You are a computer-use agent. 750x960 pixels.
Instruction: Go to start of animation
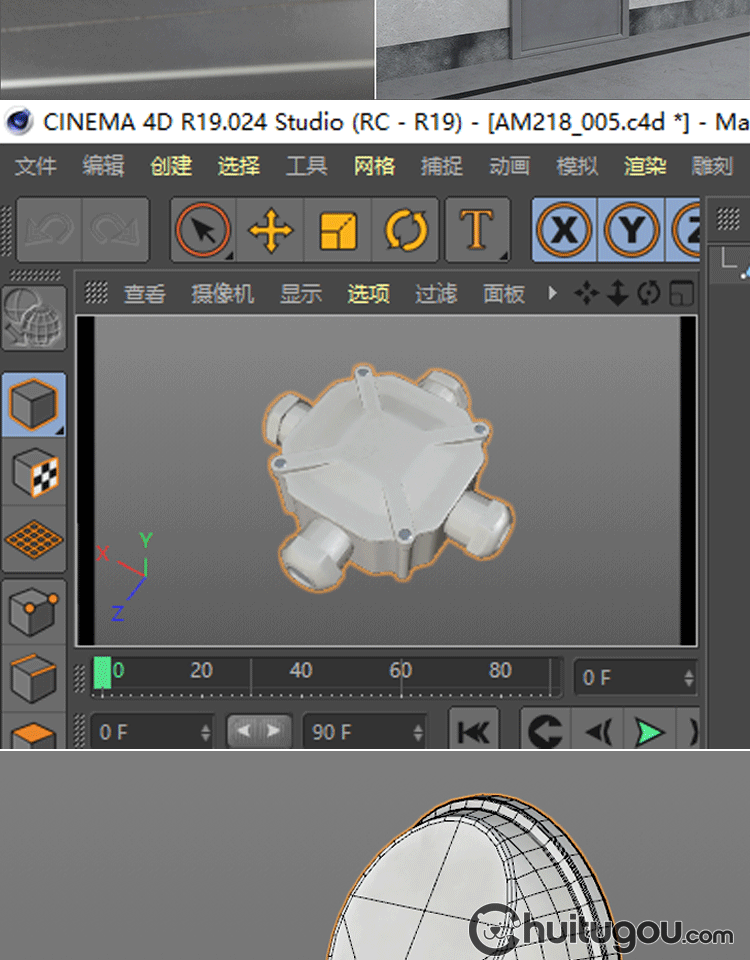tap(474, 730)
